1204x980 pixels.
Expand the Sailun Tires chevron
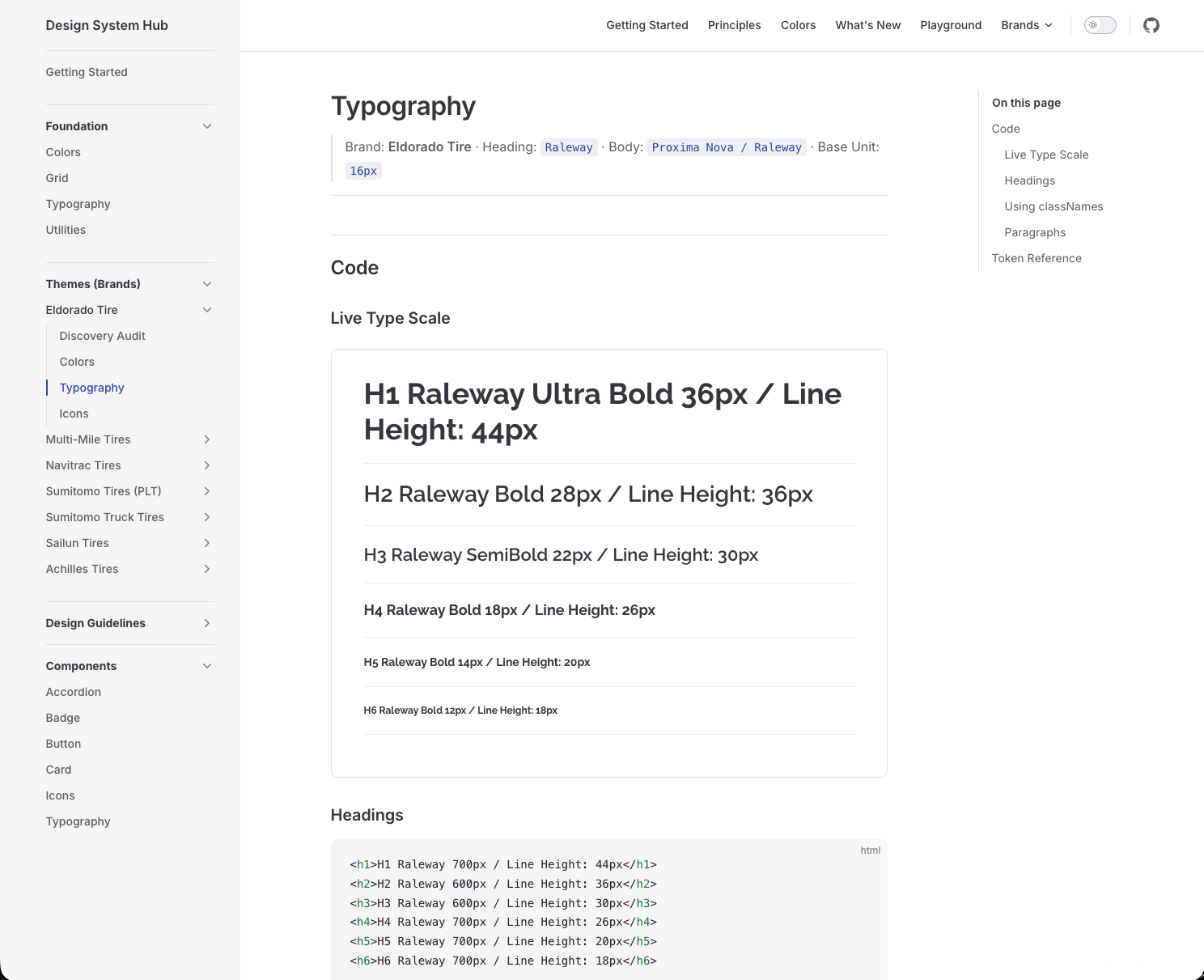[x=207, y=543]
